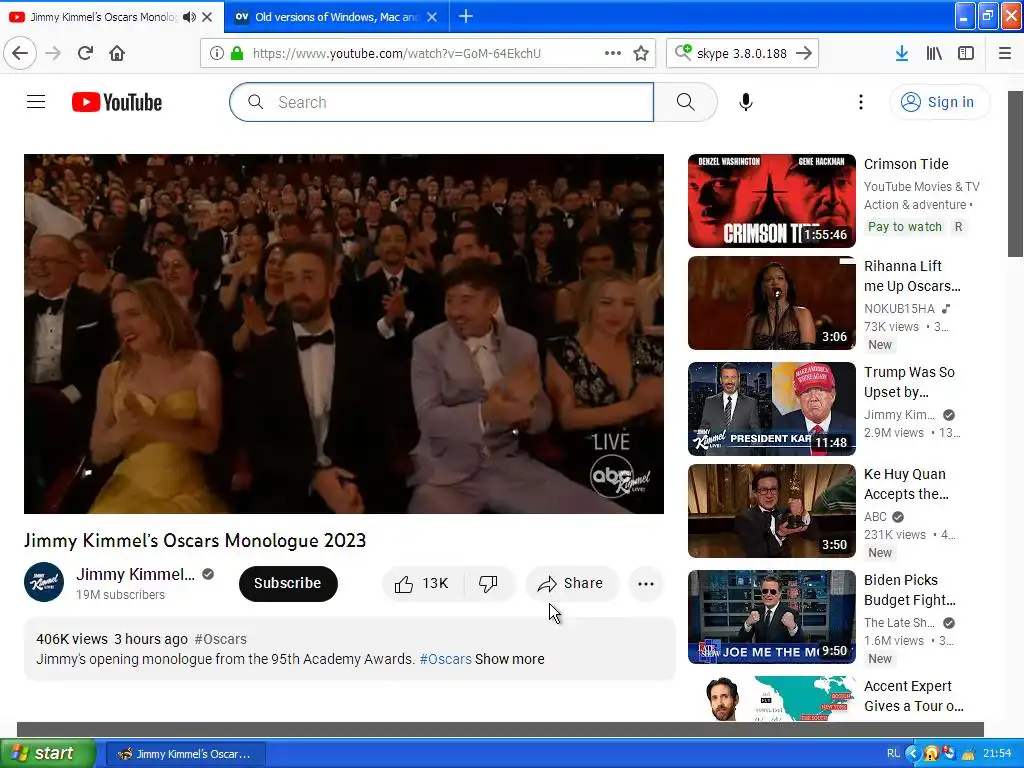The image size is (1024, 768).
Task: Click the Sign in button
Action: 940,102
